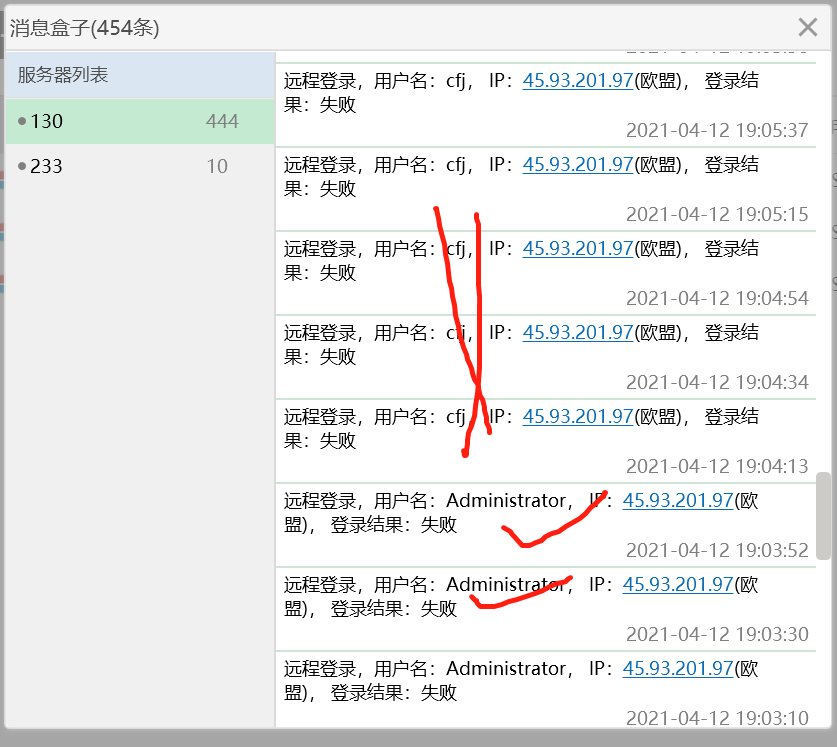Open the IP link in the 19:05:15 entry
The width and height of the screenshot is (837, 747).
pyautogui.click(x=577, y=164)
